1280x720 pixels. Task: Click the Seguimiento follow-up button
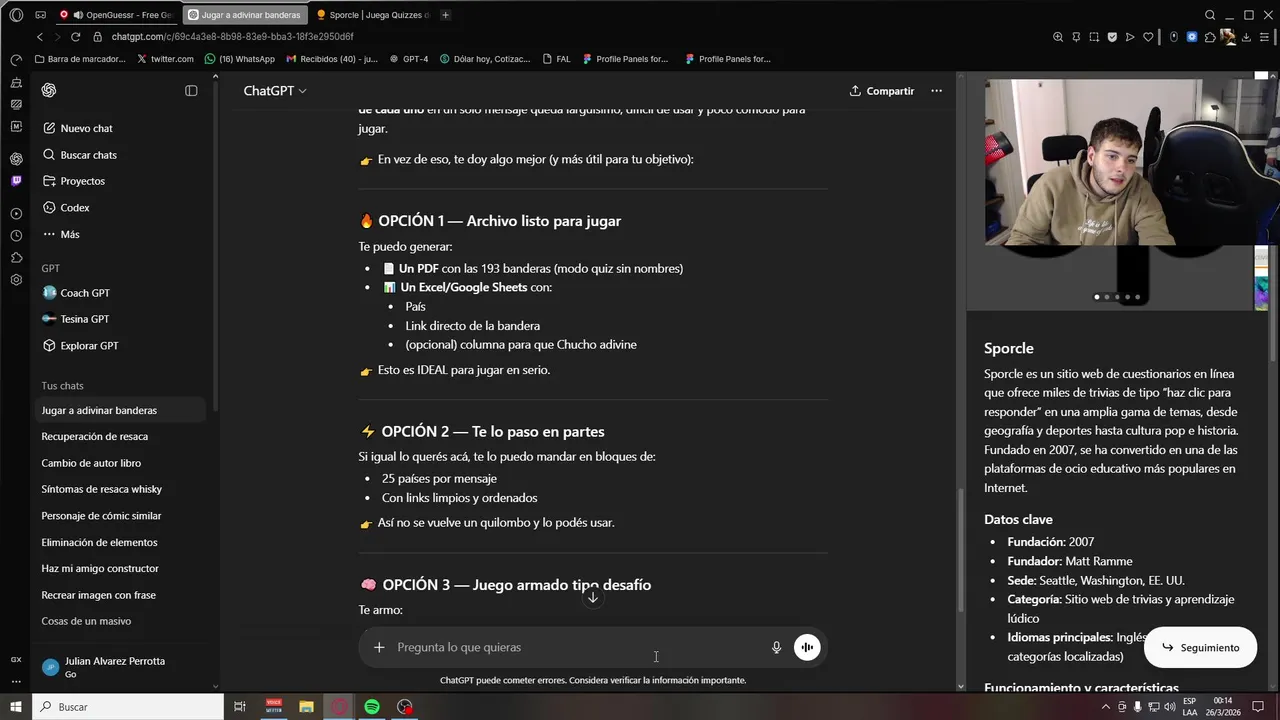click(1200, 648)
